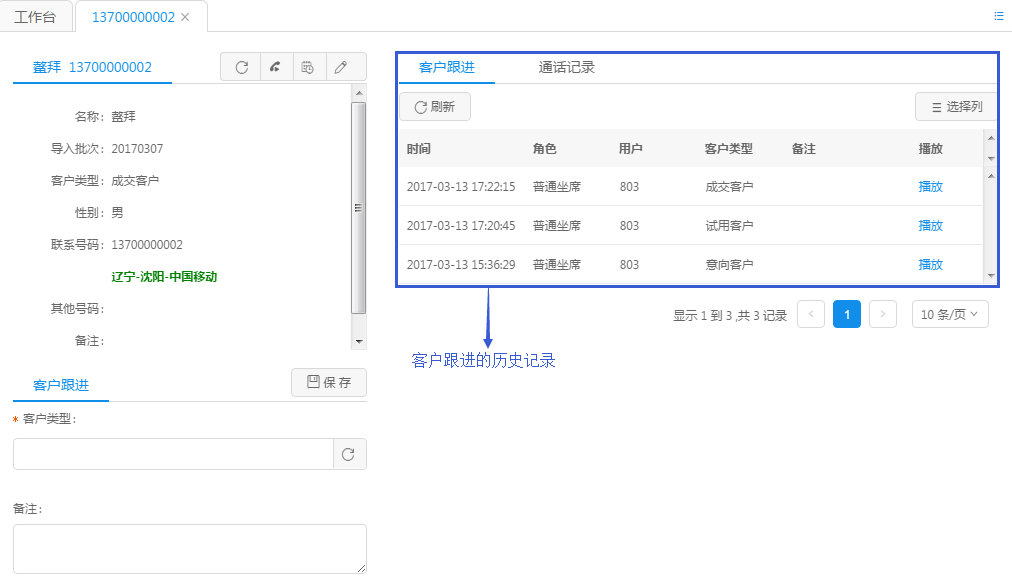Viewport: 1012px width, 588px height.
Task: Click the refresh icon beside customer name
Action: 241,67
